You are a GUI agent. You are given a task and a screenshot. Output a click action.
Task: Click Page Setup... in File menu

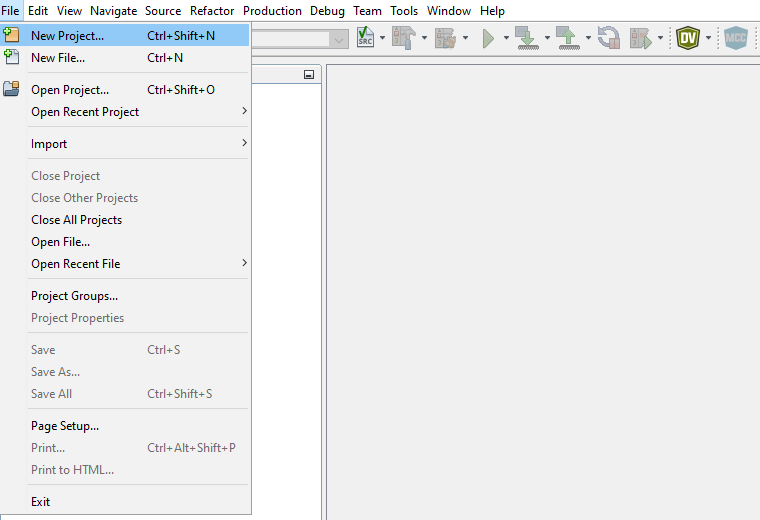[65, 426]
